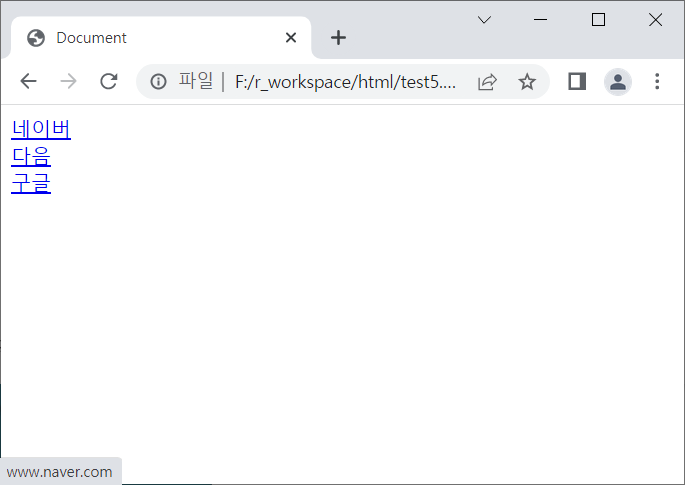
Task: Click the forward navigation arrow
Action: [68, 81]
